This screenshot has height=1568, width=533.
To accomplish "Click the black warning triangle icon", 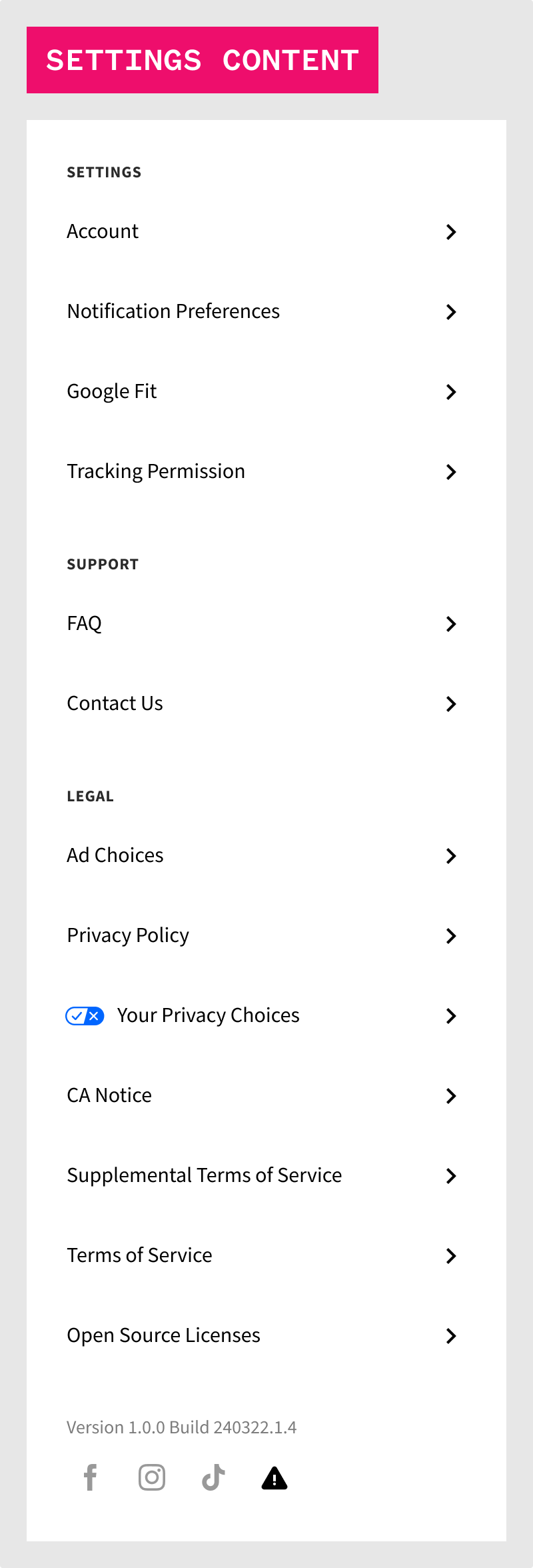I will (x=274, y=1479).
